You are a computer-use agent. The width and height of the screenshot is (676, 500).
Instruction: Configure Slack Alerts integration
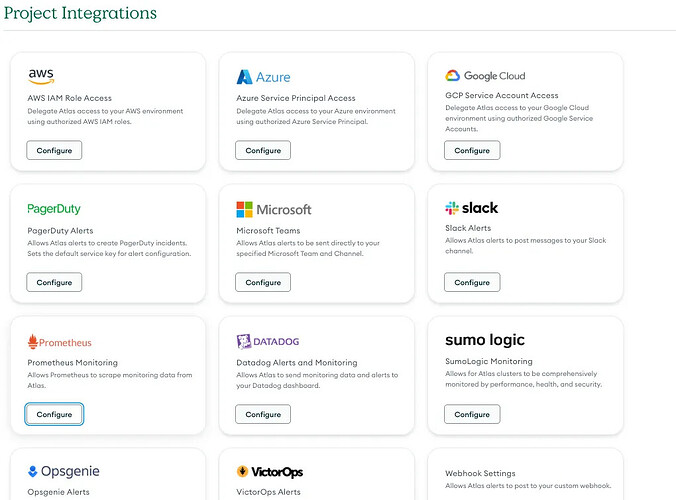(x=472, y=282)
